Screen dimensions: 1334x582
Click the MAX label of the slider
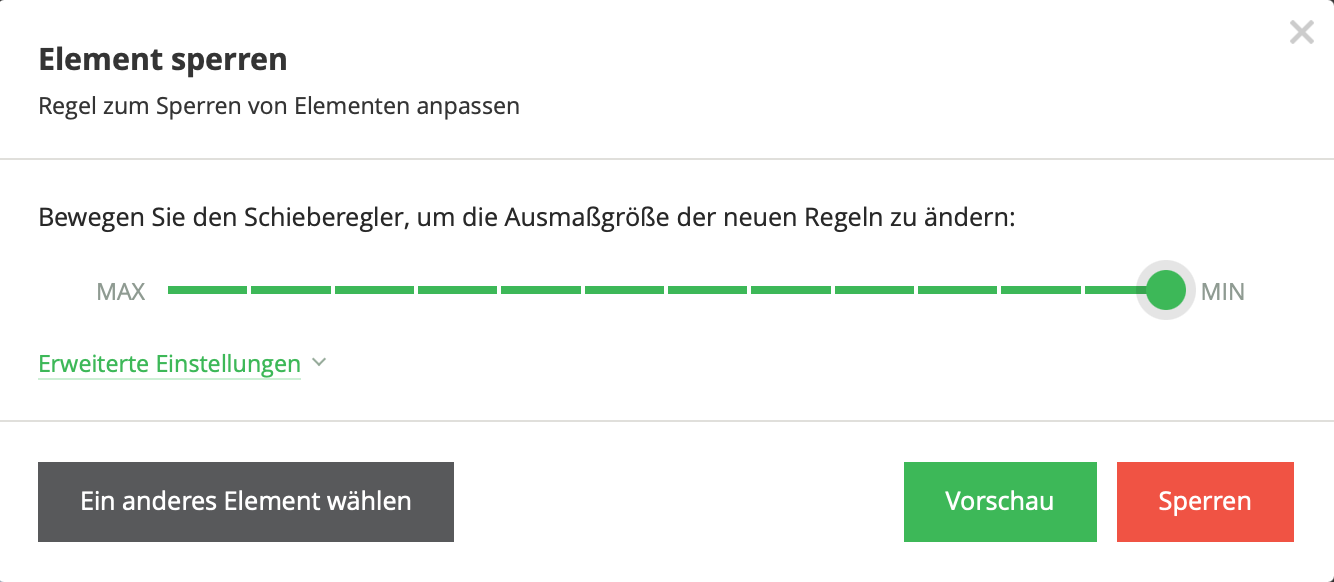[121, 292]
